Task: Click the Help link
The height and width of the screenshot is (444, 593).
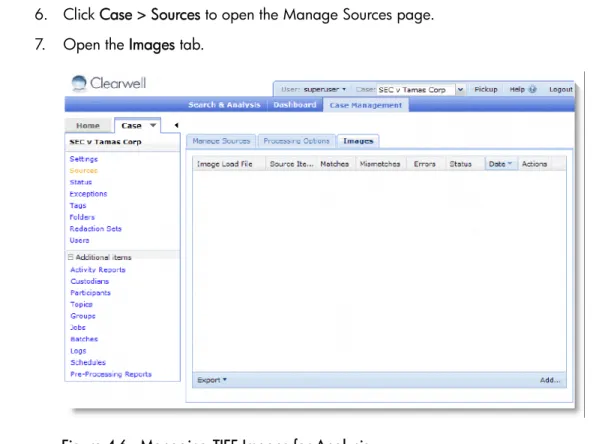Action: (x=517, y=89)
